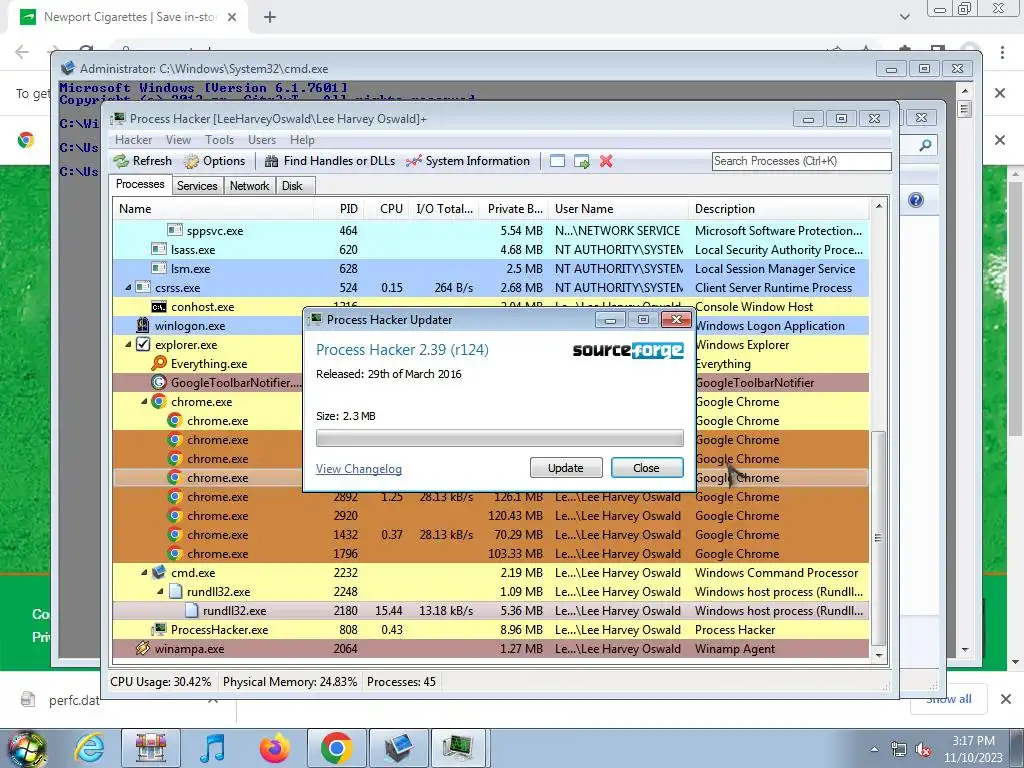This screenshot has width=1024, height=768.
Task: Click the Search Processes input field
Action: coord(801,161)
